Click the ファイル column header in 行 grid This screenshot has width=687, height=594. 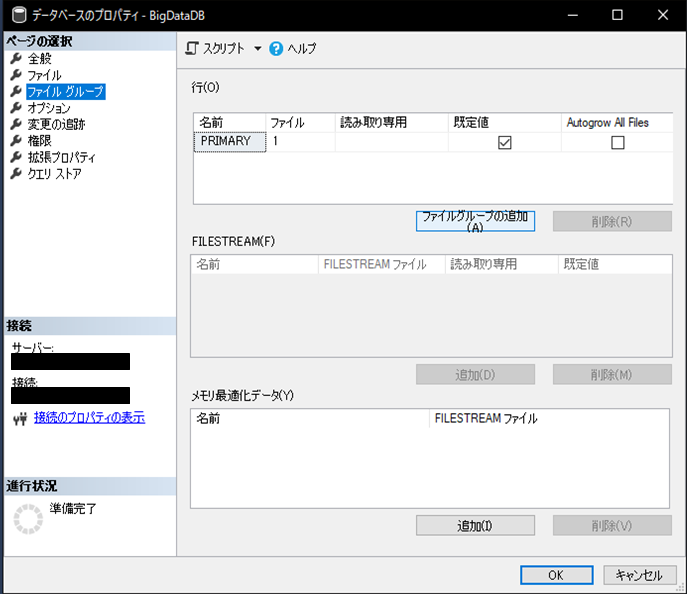(301, 122)
